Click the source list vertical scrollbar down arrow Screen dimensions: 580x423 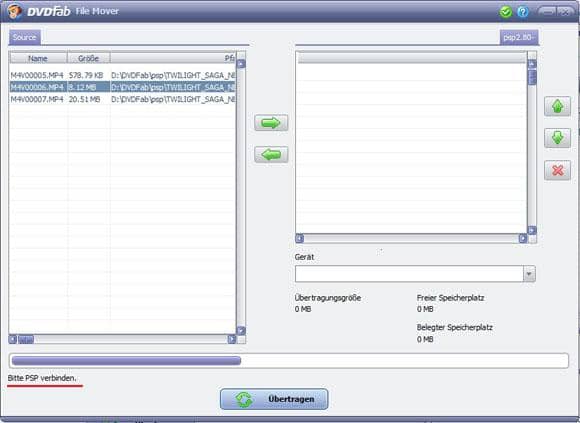pyautogui.click(x=241, y=331)
